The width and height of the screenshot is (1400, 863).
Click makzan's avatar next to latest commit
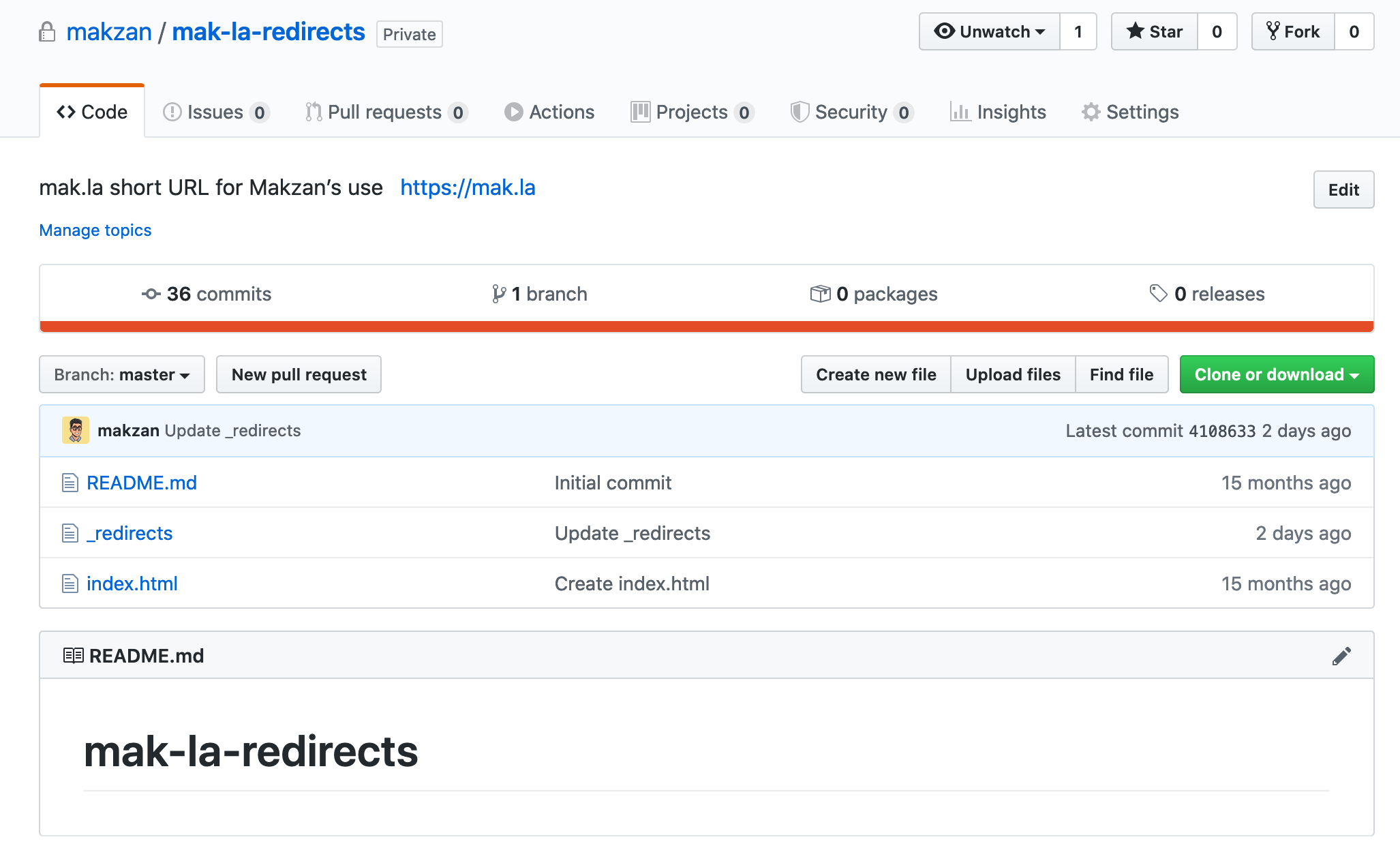tap(75, 431)
